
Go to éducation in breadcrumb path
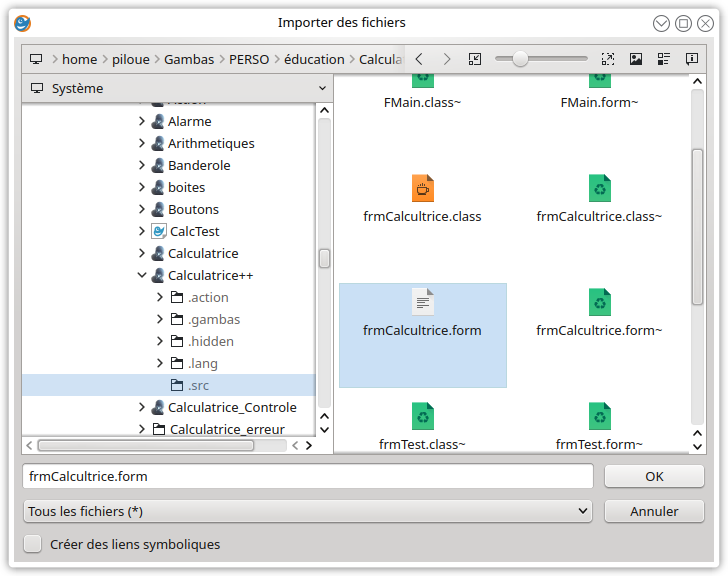[314, 59]
